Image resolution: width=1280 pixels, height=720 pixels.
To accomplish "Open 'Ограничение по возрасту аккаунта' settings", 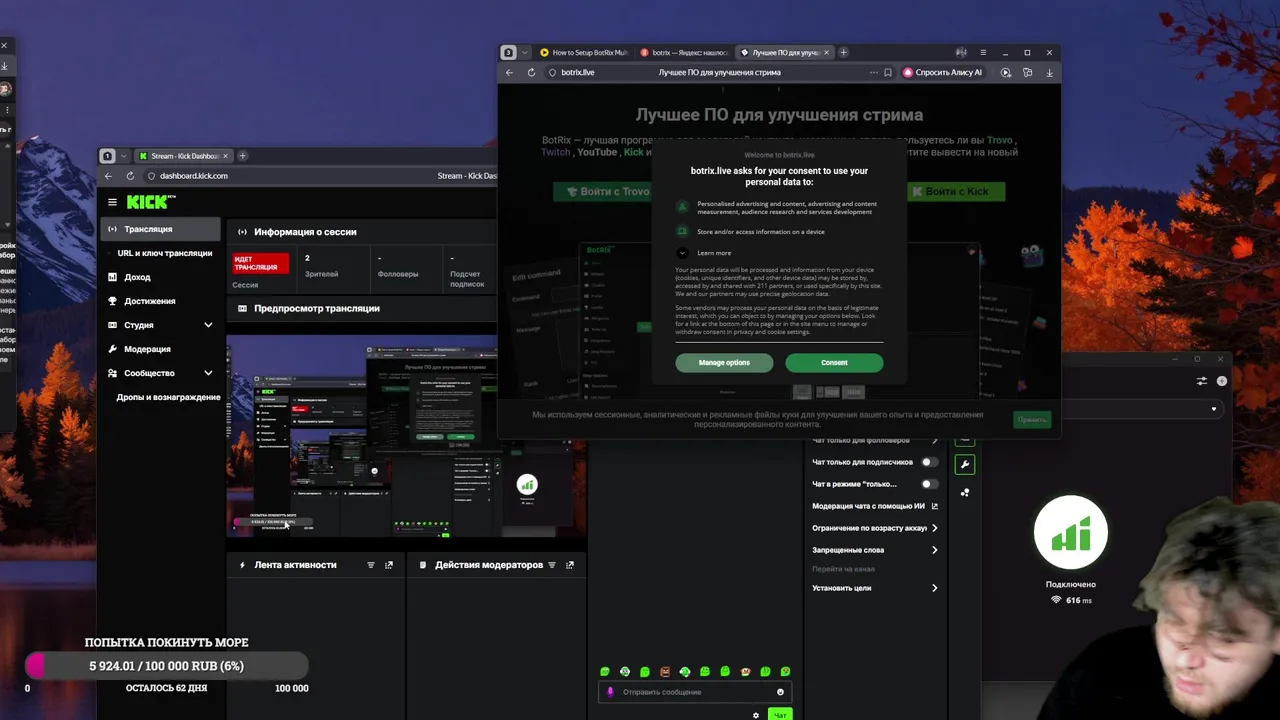I will (x=875, y=528).
